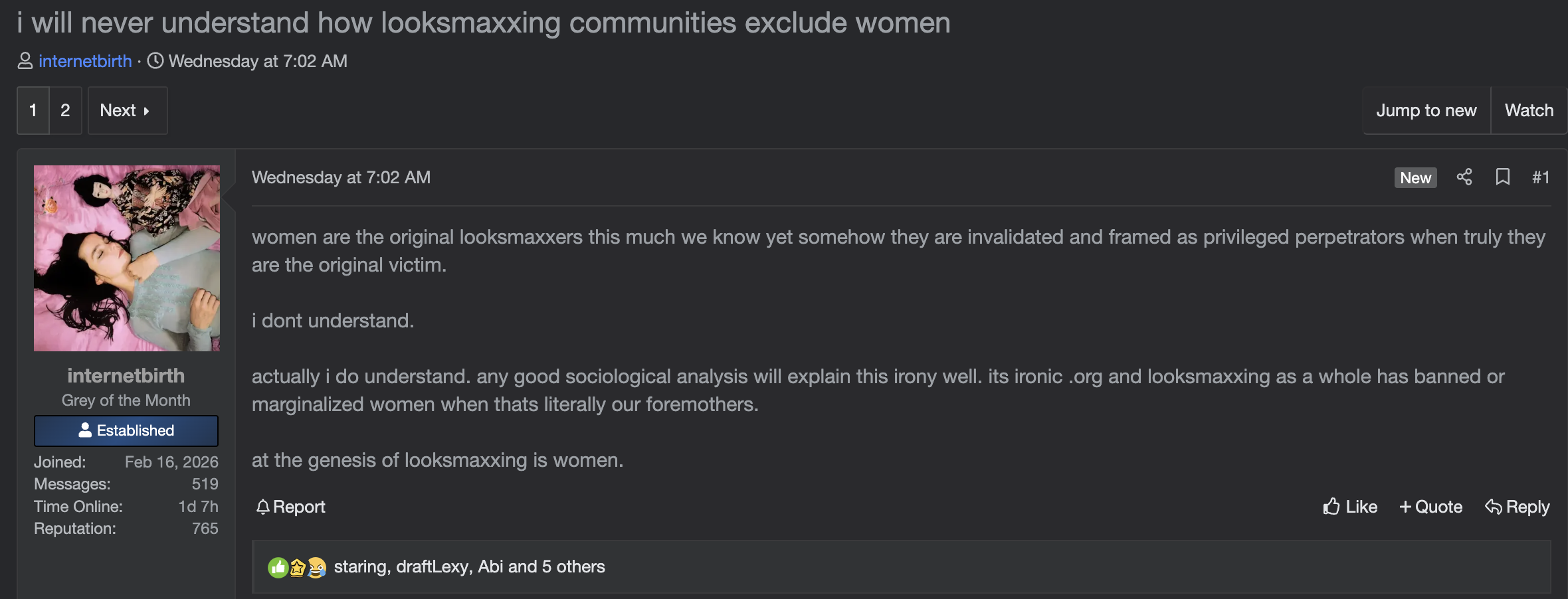Image resolution: width=1568 pixels, height=599 pixels.
Task: Toggle Watch for this thread
Action: click(1529, 110)
